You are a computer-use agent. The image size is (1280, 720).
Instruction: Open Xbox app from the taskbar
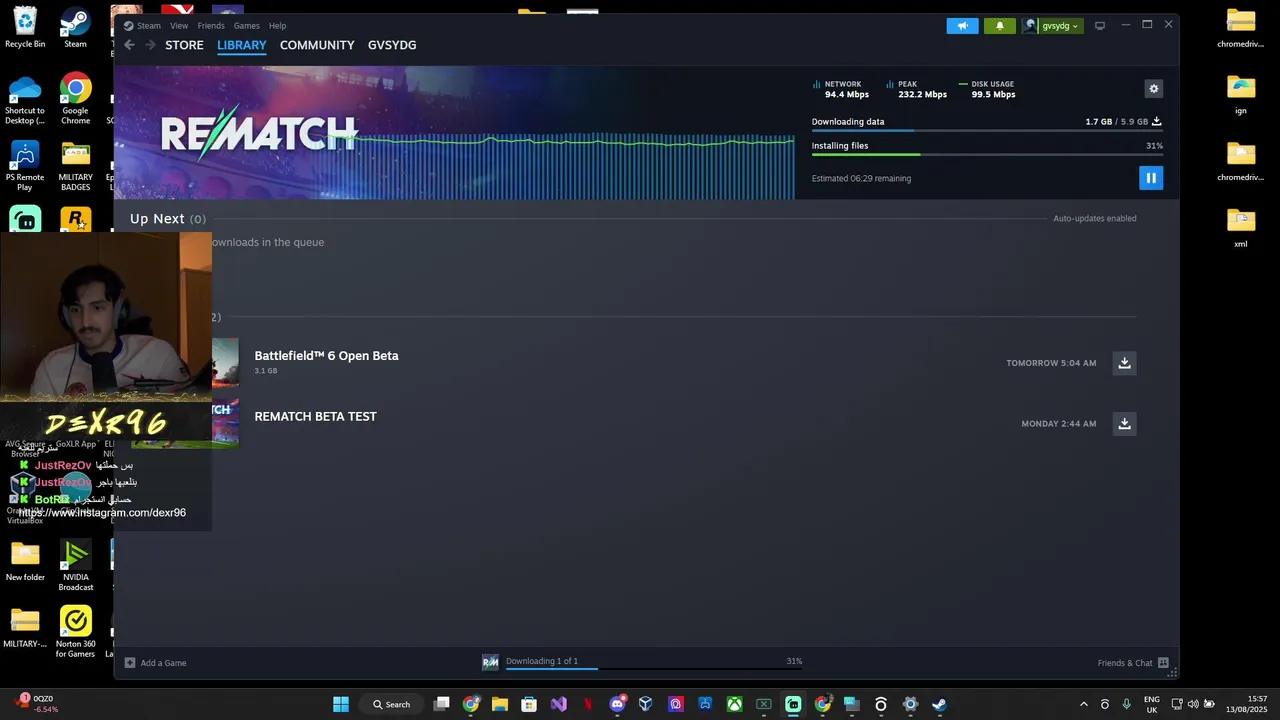point(734,704)
